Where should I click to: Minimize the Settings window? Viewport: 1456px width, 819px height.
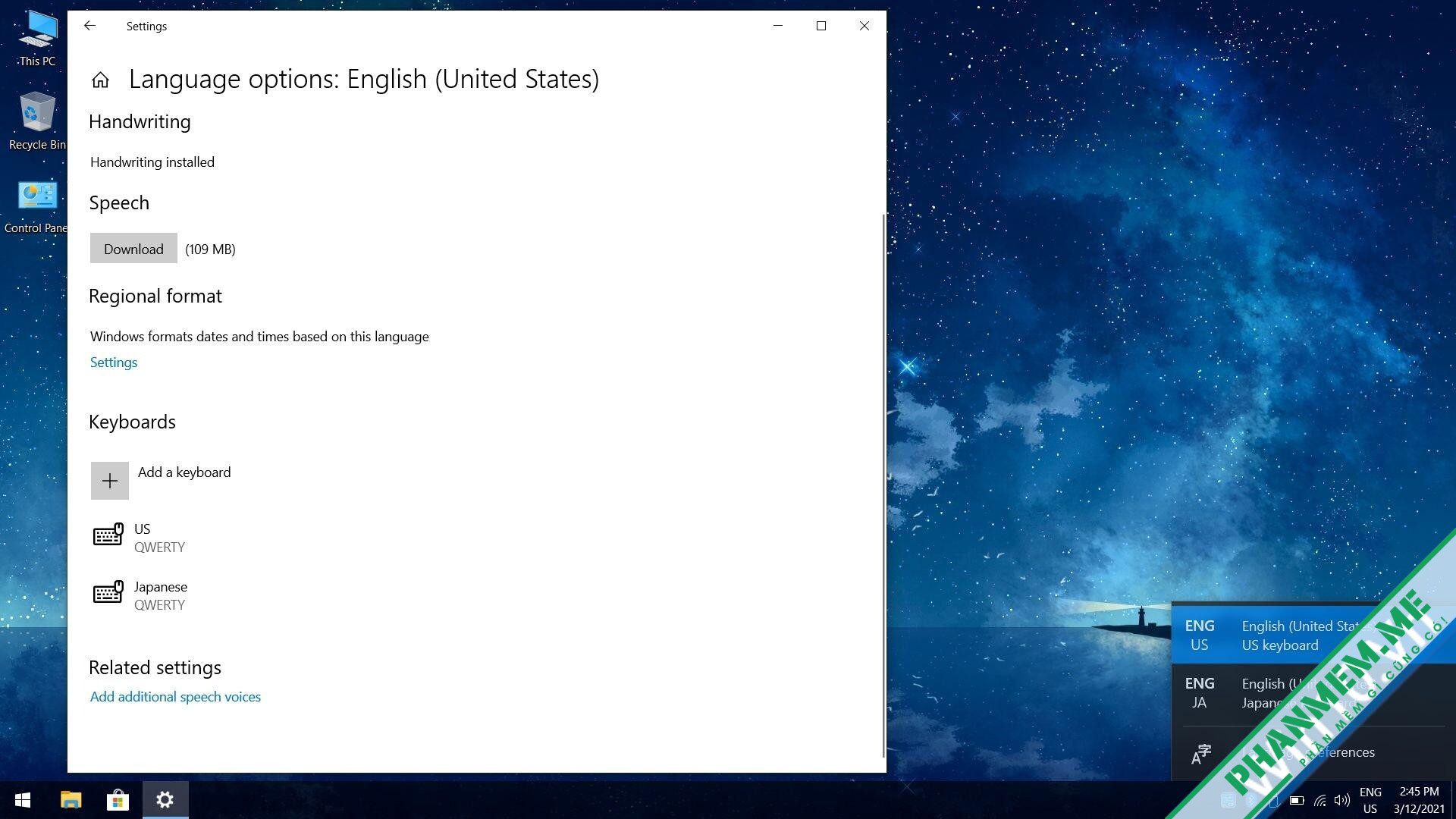point(777,26)
